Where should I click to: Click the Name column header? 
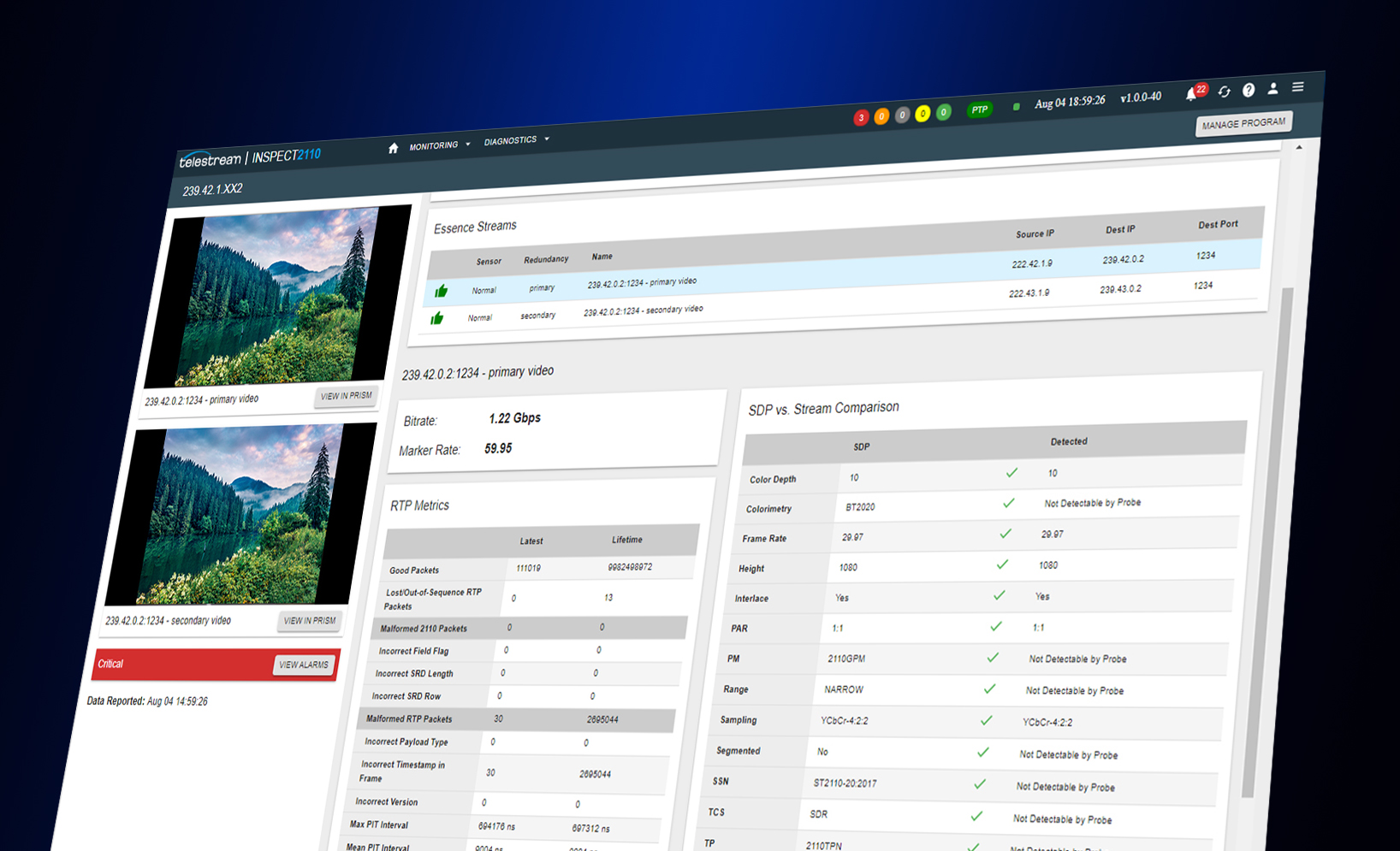tap(602, 257)
